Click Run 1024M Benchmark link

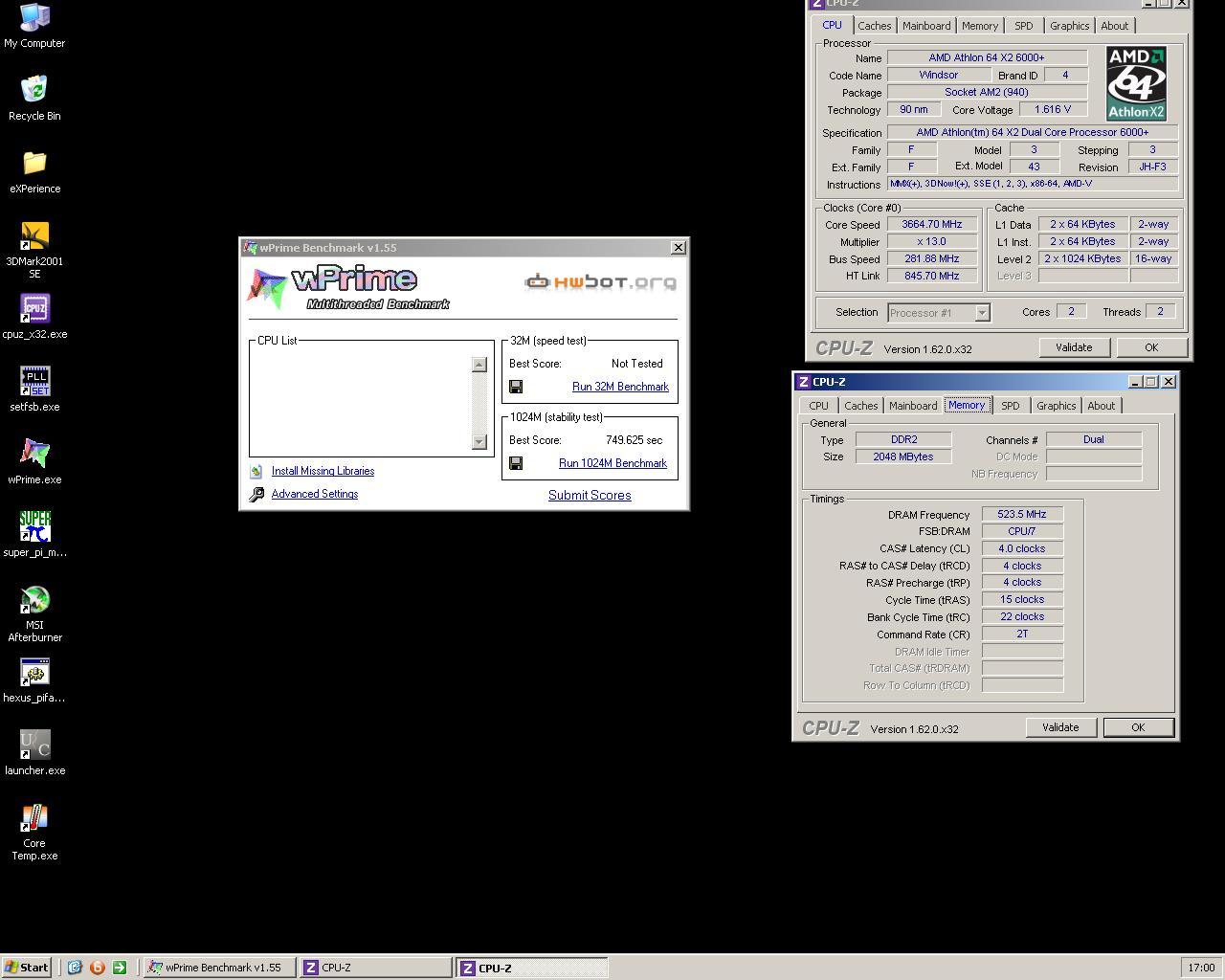pos(612,463)
